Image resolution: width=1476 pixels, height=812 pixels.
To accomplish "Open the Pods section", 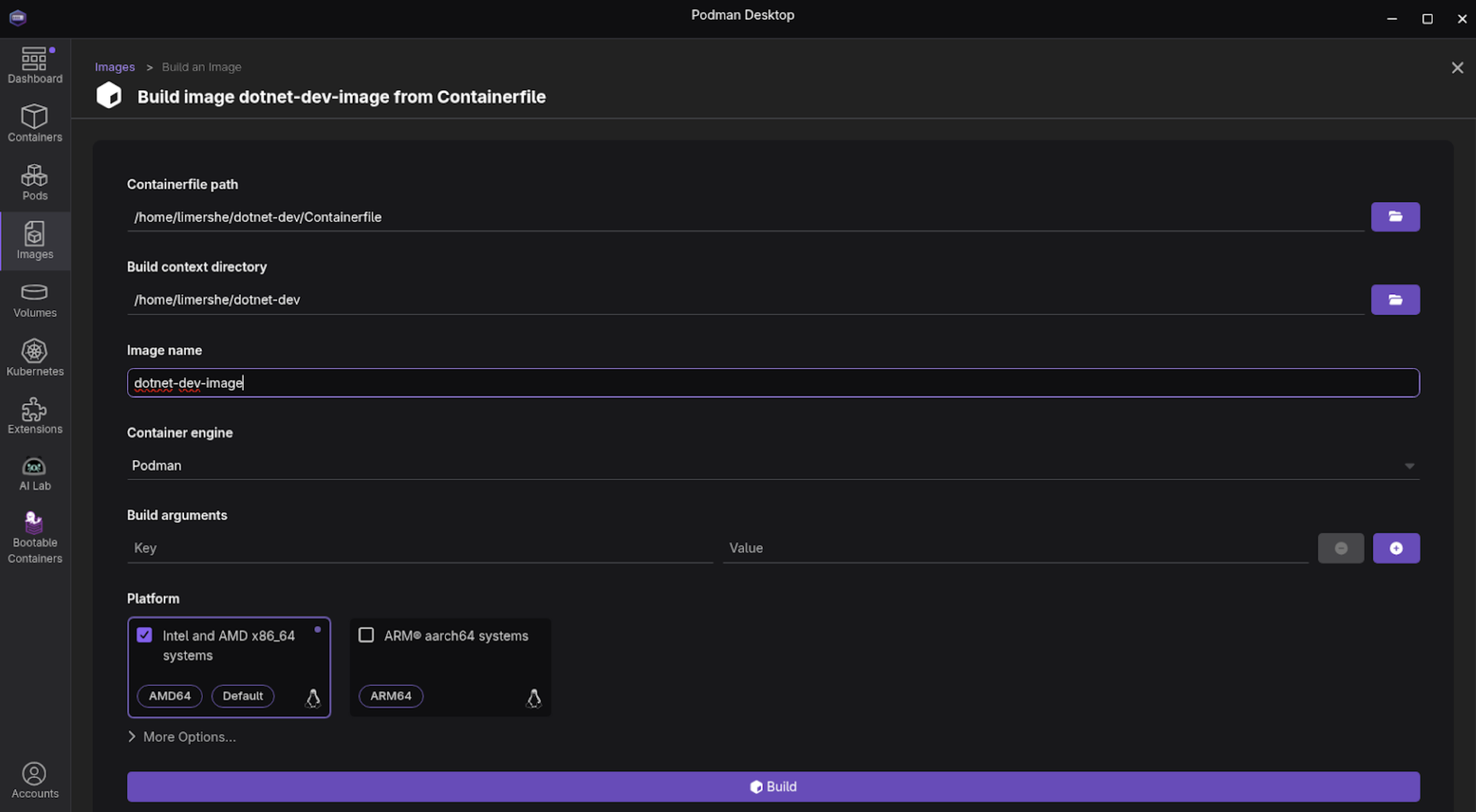I will pyautogui.click(x=35, y=182).
